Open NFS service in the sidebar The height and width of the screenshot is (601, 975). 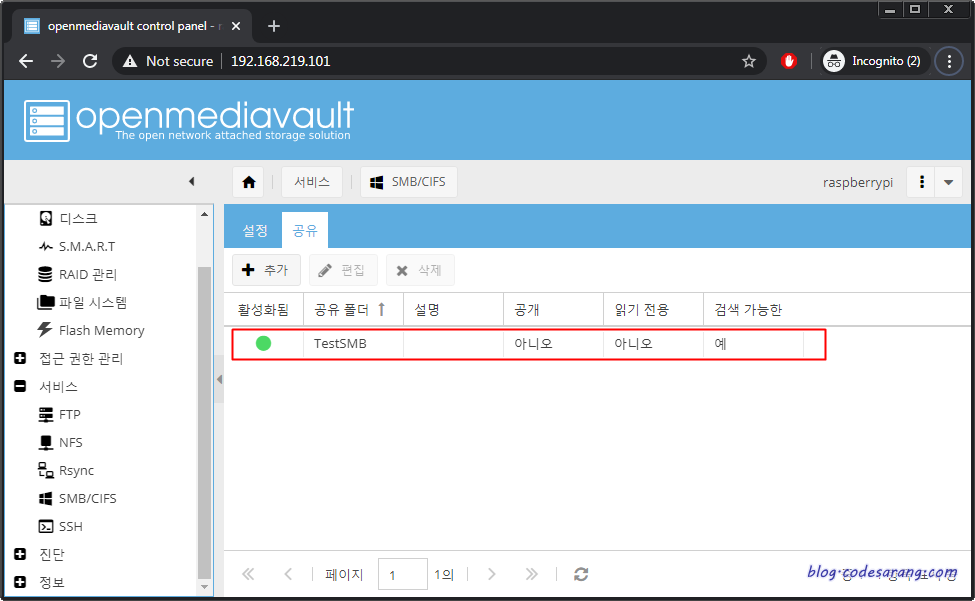point(60,442)
